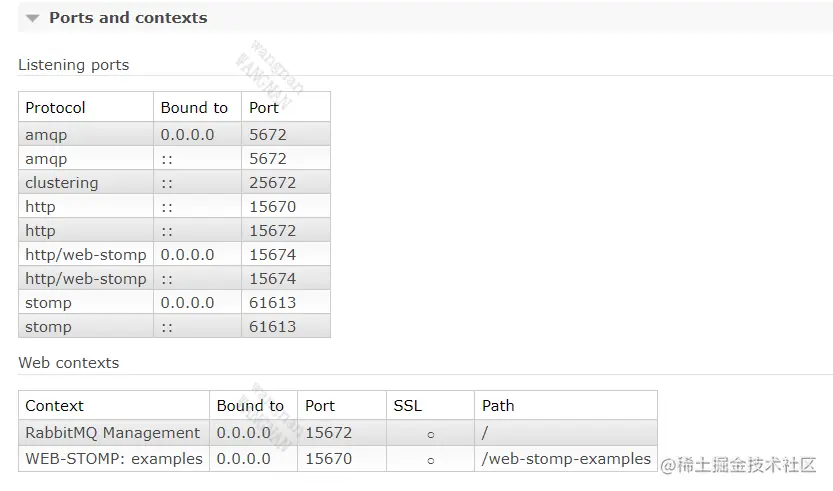Click the RabbitMQ Management context cell

pos(114,433)
